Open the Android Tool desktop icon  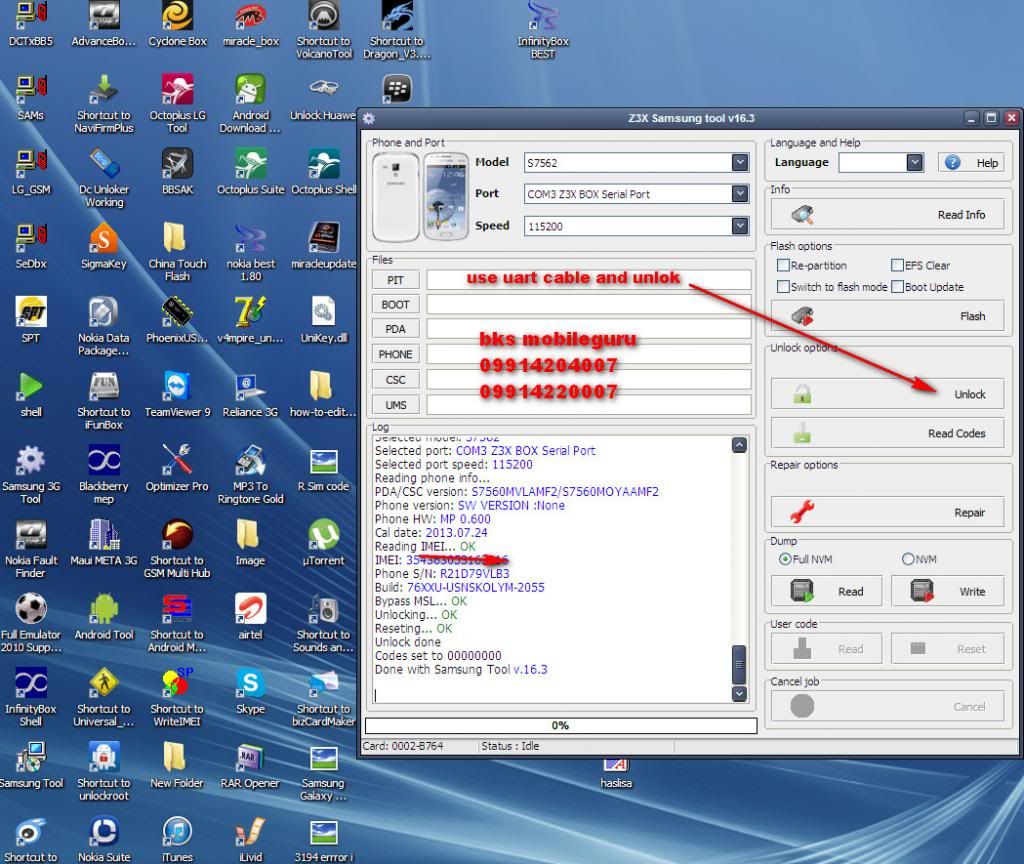[103, 616]
